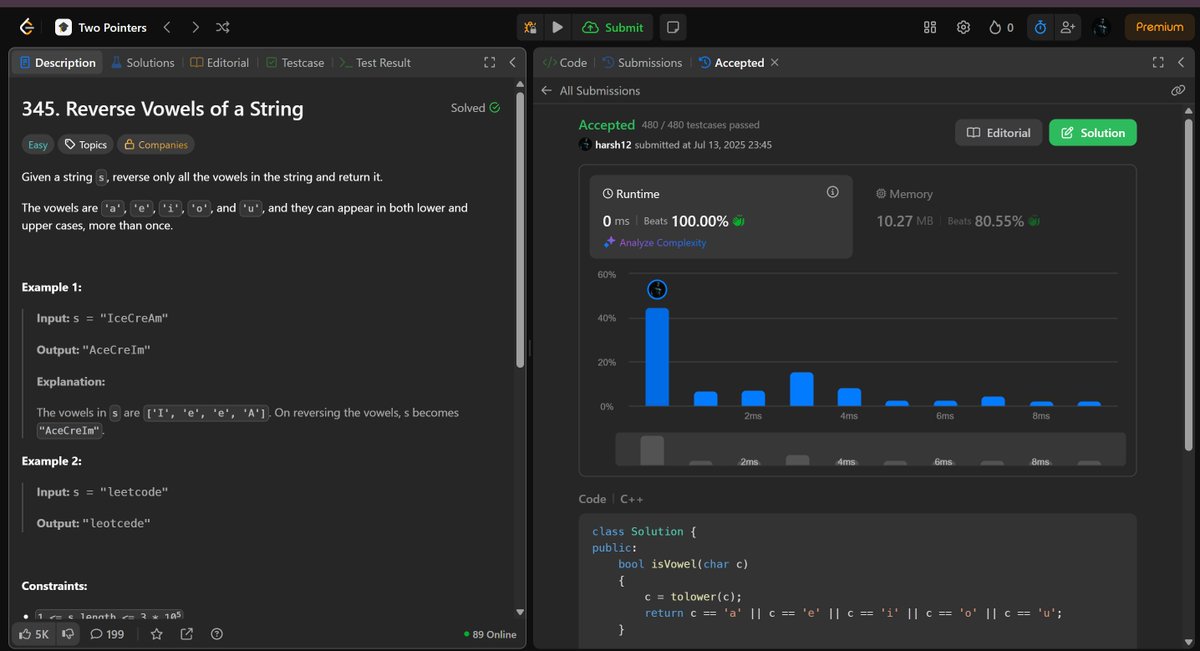Click the Premium button
Screen dimensions: 1200x651
(x=1160, y=27)
